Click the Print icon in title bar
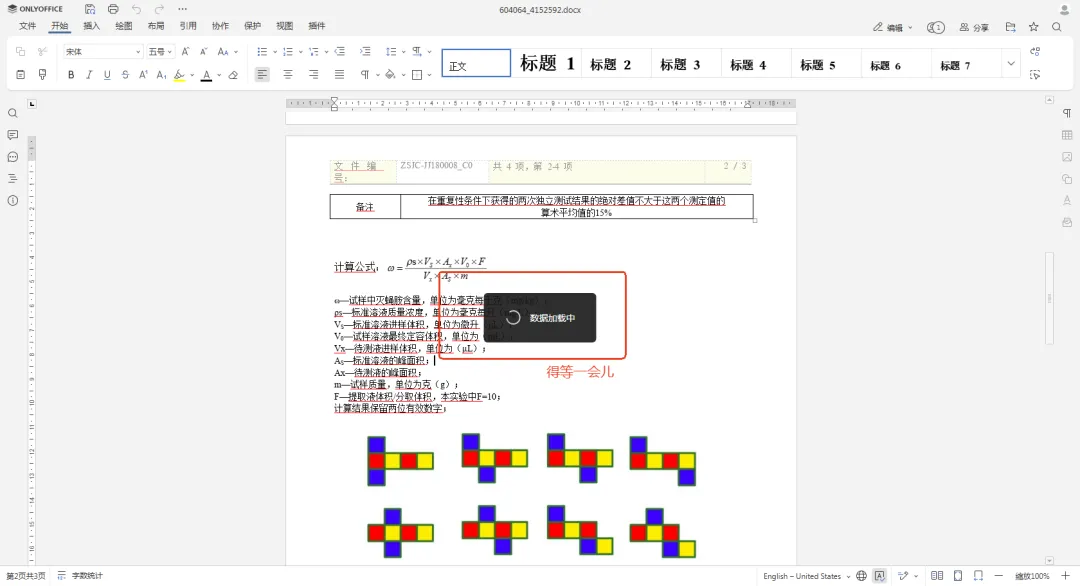The image size is (1080, 586). [x=113, y=9]
